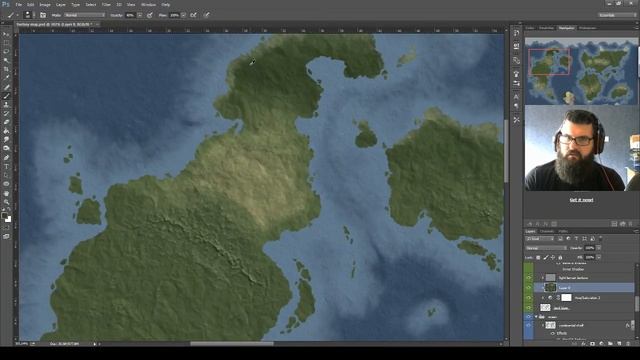The image size is (640, 360).
Task: Click the foreground color swatch
Action: tap(4, 215)
